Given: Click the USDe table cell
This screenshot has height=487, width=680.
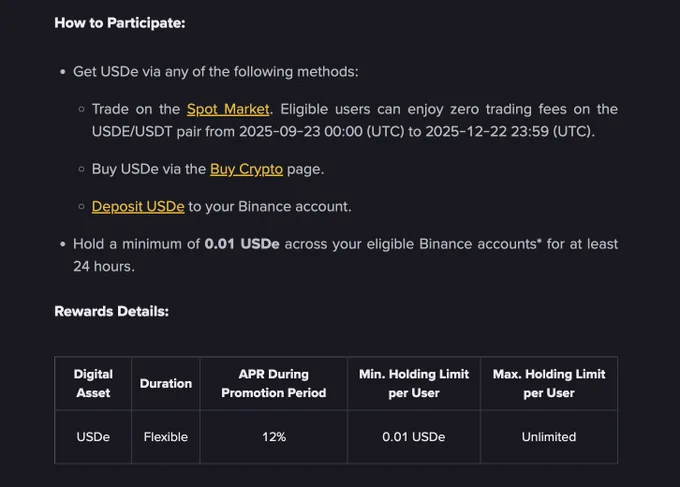Looking at the screenshot, I should (x=93, y=437).
